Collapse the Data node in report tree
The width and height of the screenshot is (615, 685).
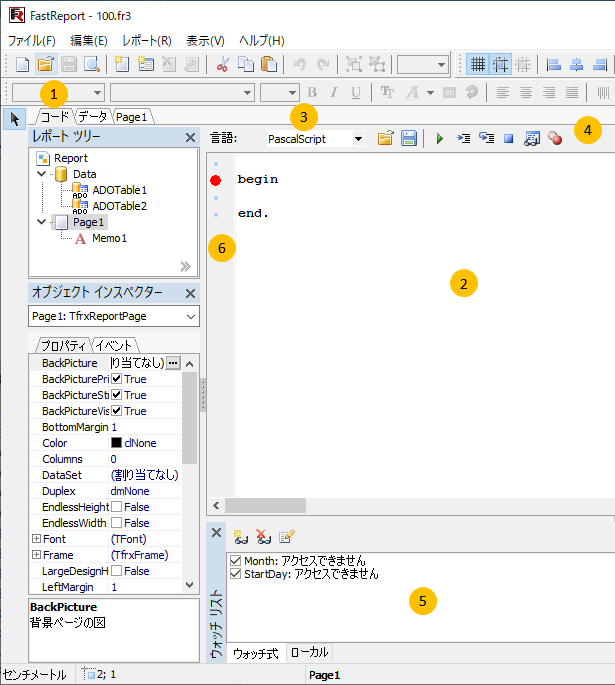tap(41, 174)
